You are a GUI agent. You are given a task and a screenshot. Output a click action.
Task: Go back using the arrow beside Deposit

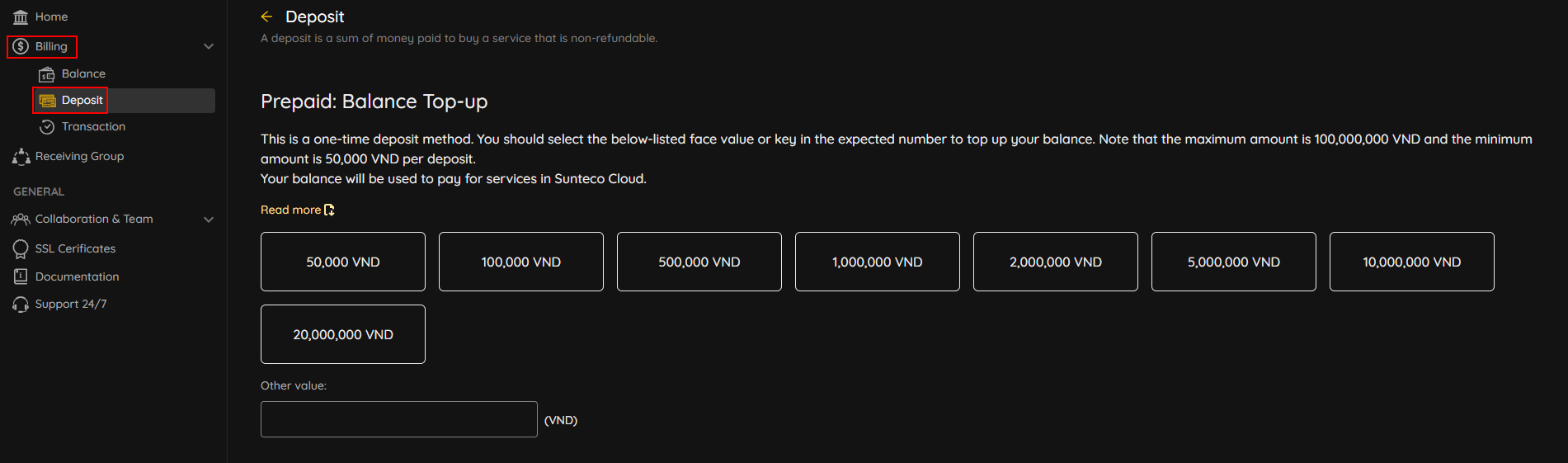click(x=266, y=17)
